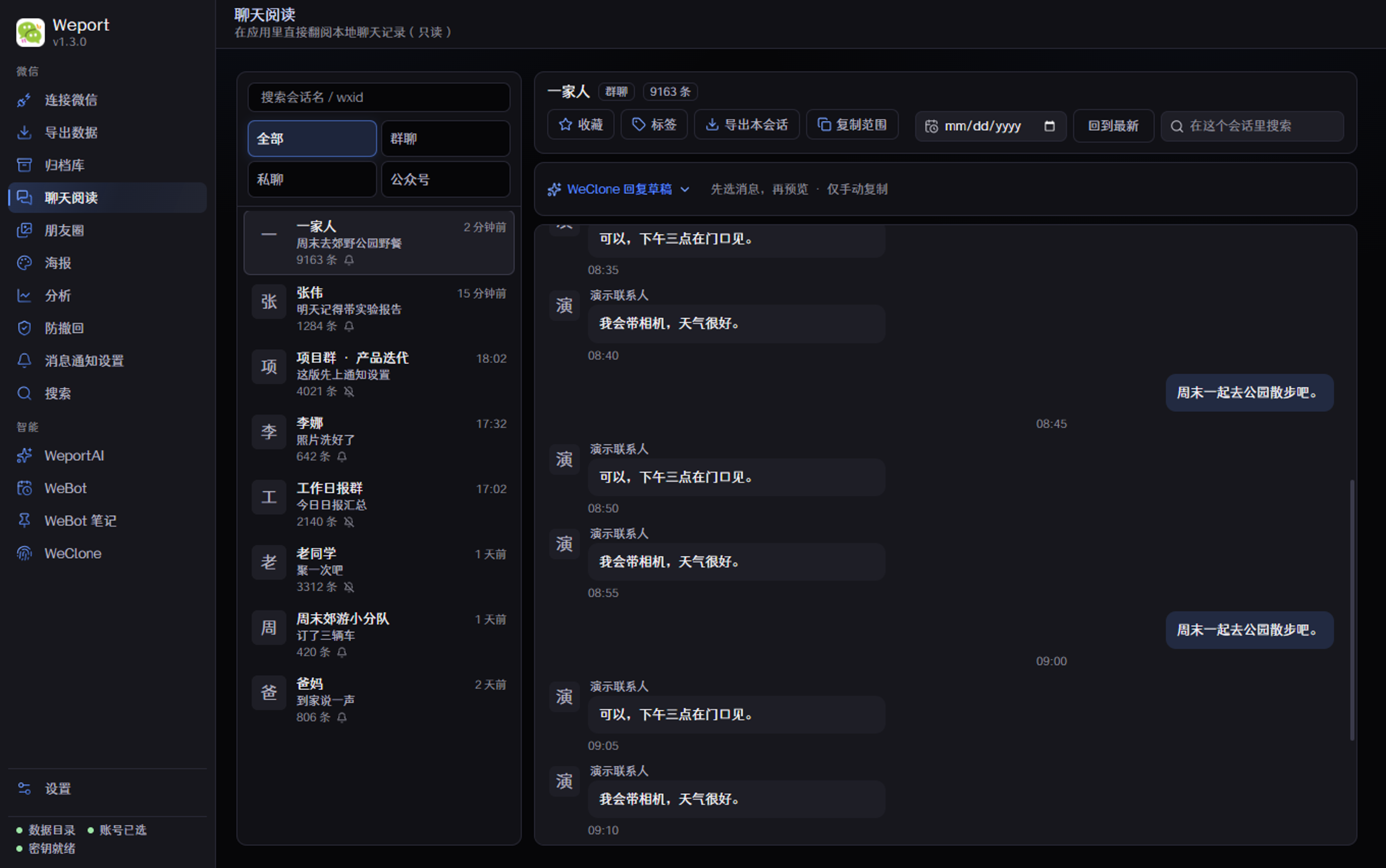Switch to the 公众号 filter tab
1386x868 pixels.
tap(445, 179)
